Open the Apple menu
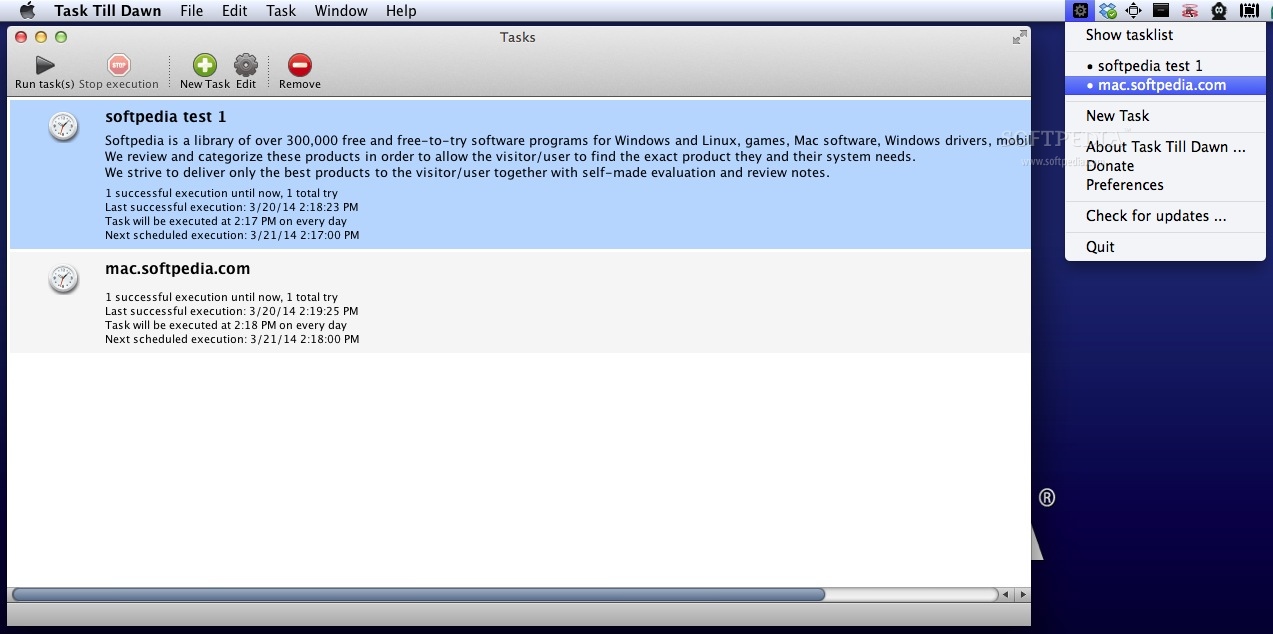This screenshot has width=1273, height=634. [x=27, y=11]
